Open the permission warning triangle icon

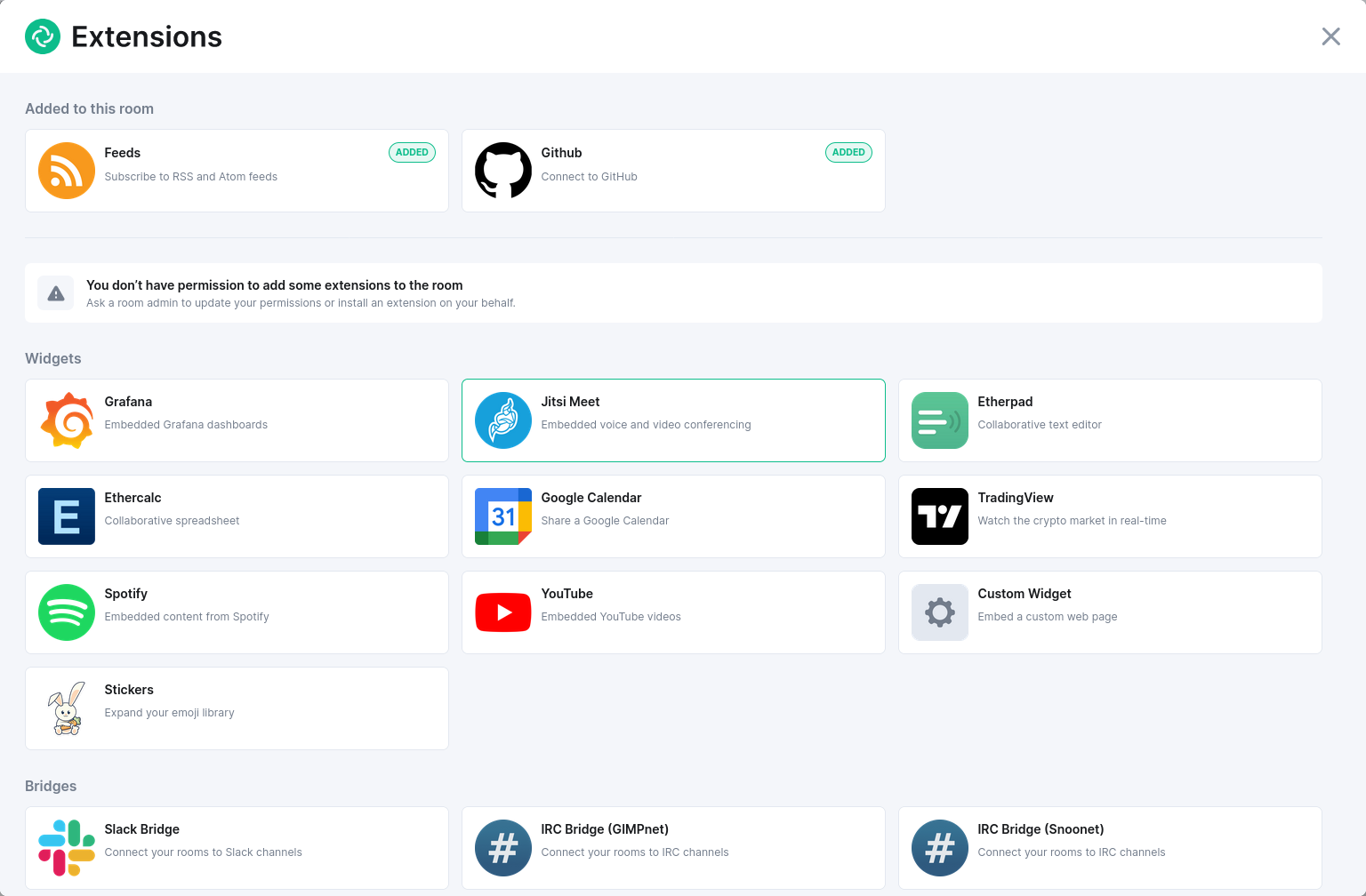(55, 292)
